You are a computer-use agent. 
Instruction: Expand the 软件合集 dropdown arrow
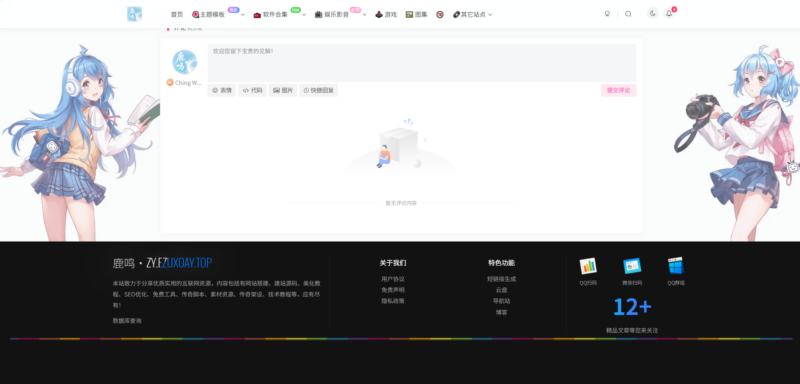[304, 15]
